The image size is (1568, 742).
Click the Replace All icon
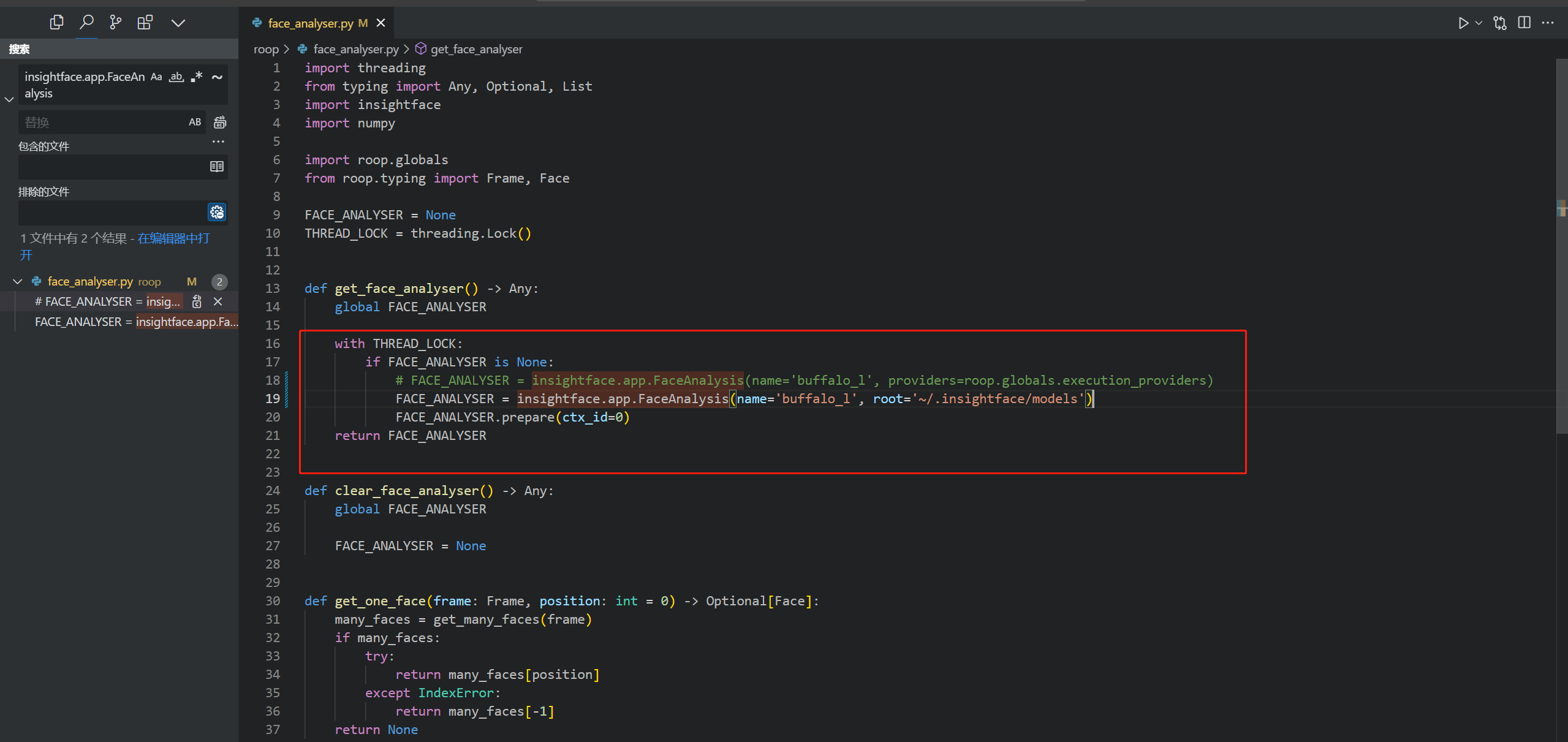(x=220, y=123)
